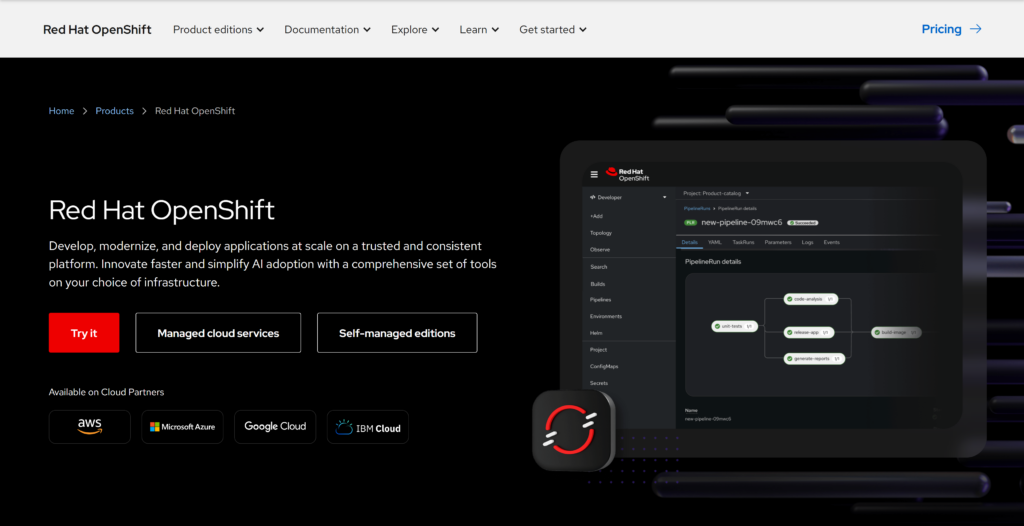Select ConfigMaps in the console sidebar
This screenshot has width=1024, height=526.
point(604,367)
